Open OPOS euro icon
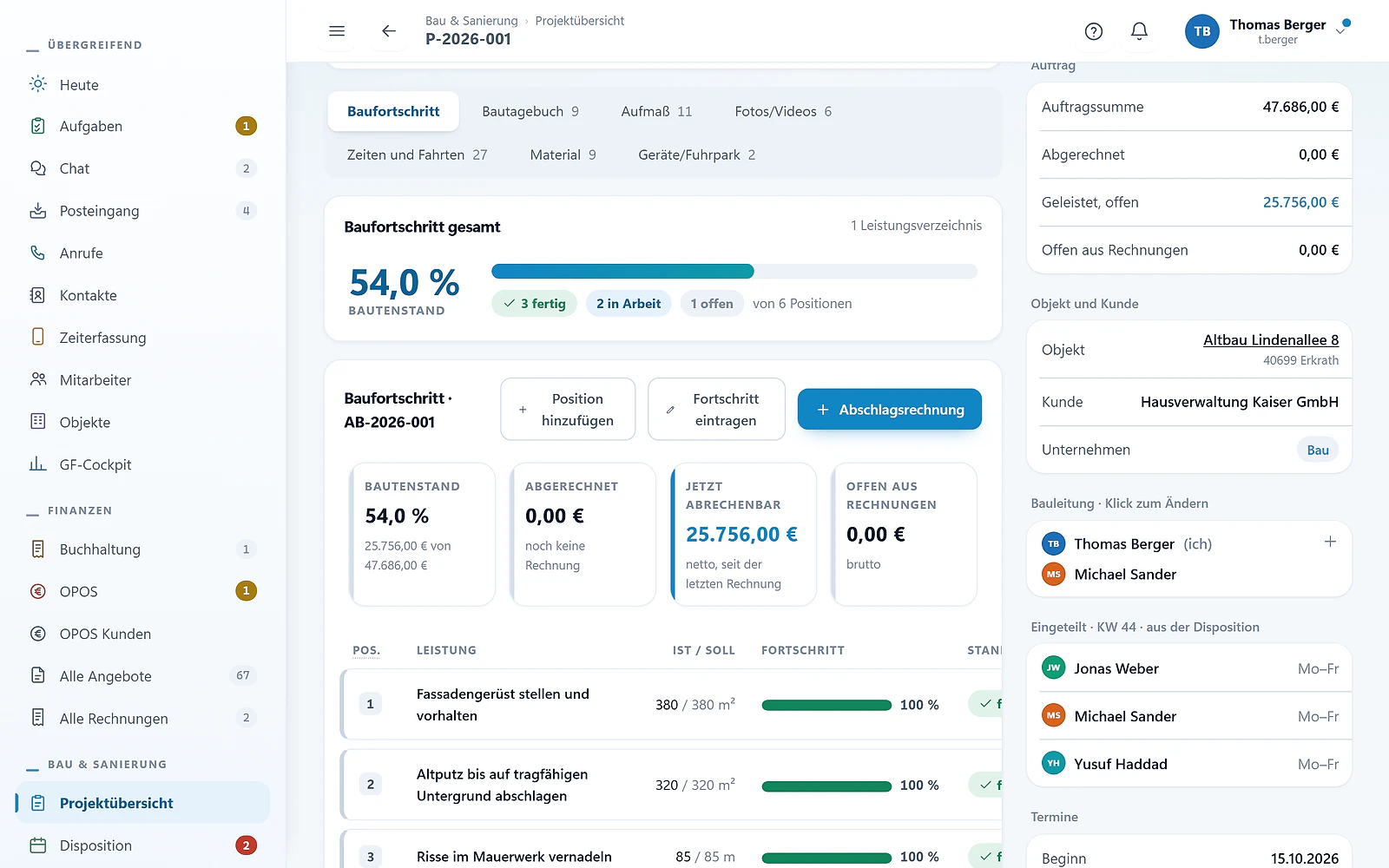 (38, 591)
